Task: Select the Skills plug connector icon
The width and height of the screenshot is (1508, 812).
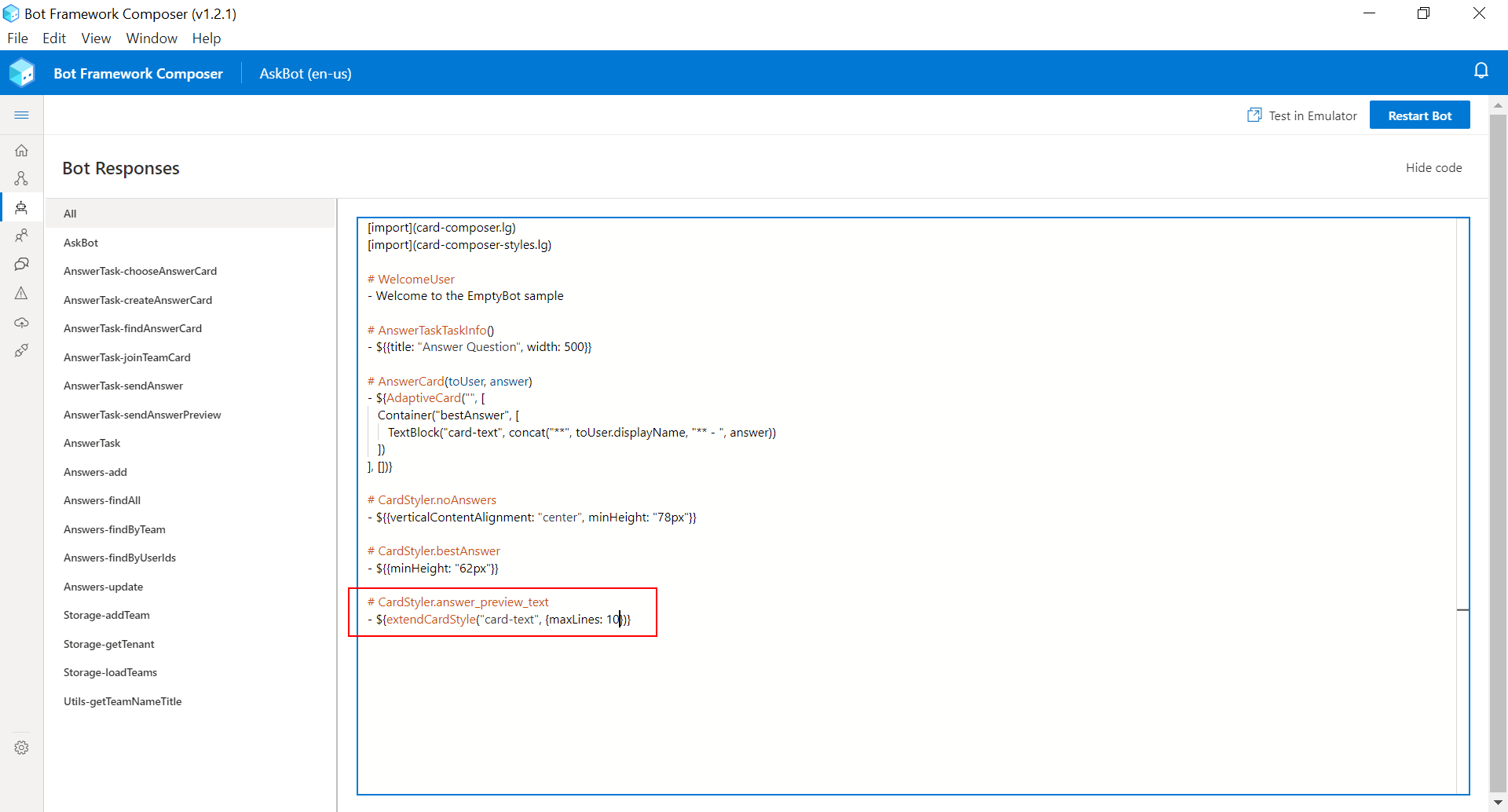Action: click(21, 350)
